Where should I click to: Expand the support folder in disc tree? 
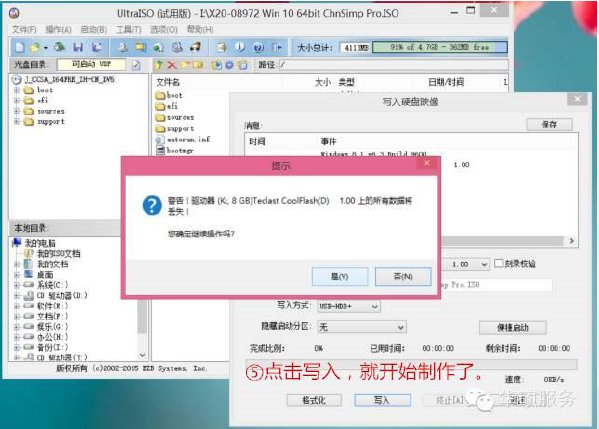coord(17,121)
